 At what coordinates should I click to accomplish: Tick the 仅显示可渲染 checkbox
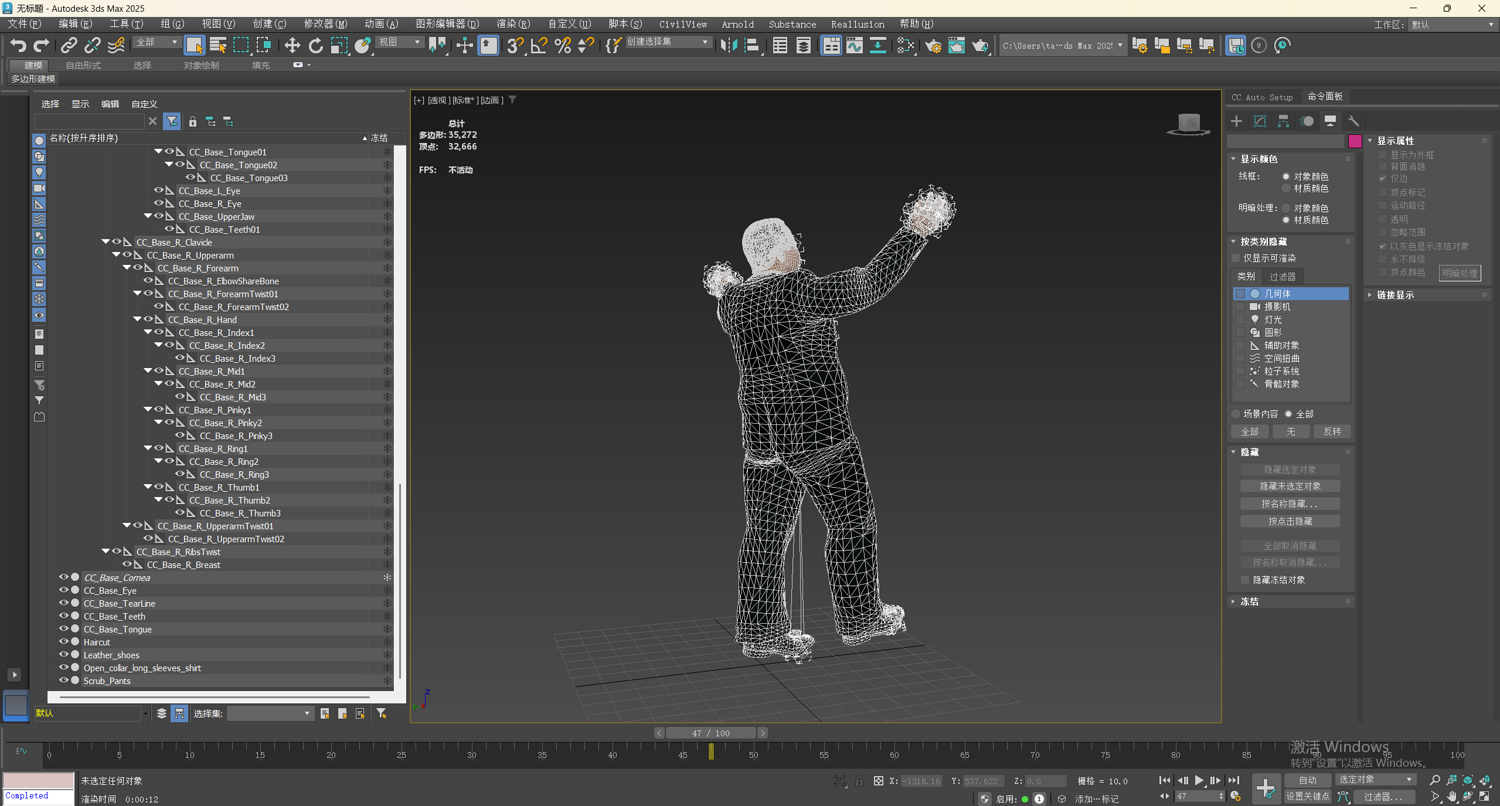click(1237, 258)
